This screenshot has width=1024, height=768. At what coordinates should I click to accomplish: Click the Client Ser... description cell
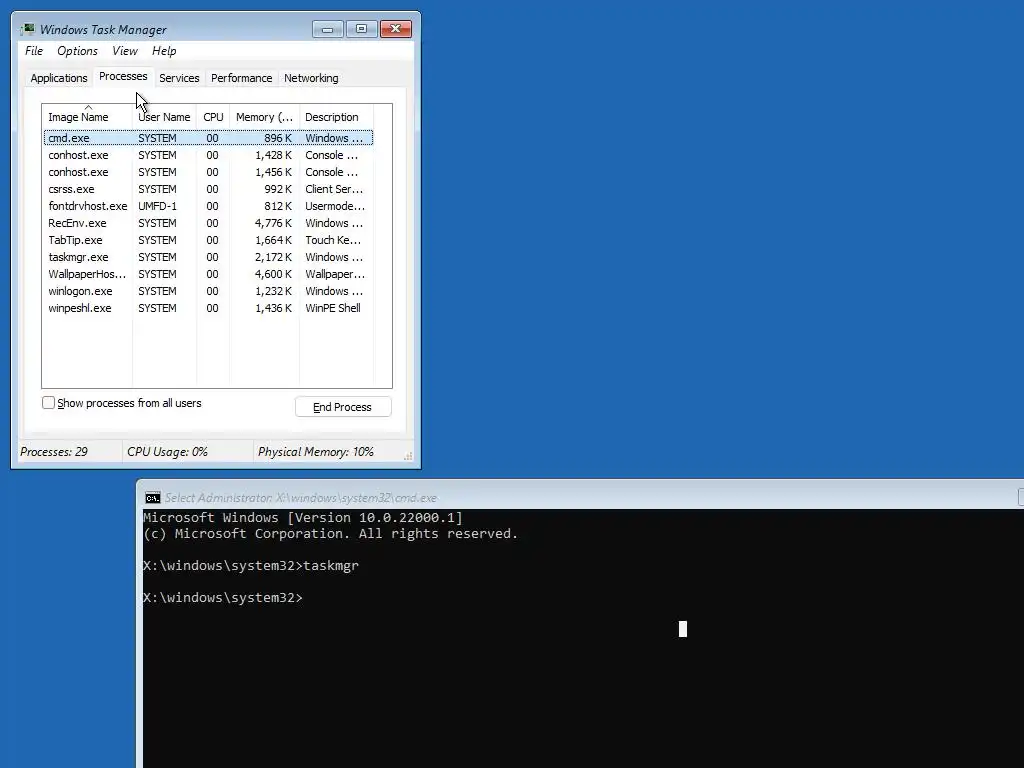pyautogui.click(x=334, y=189)
